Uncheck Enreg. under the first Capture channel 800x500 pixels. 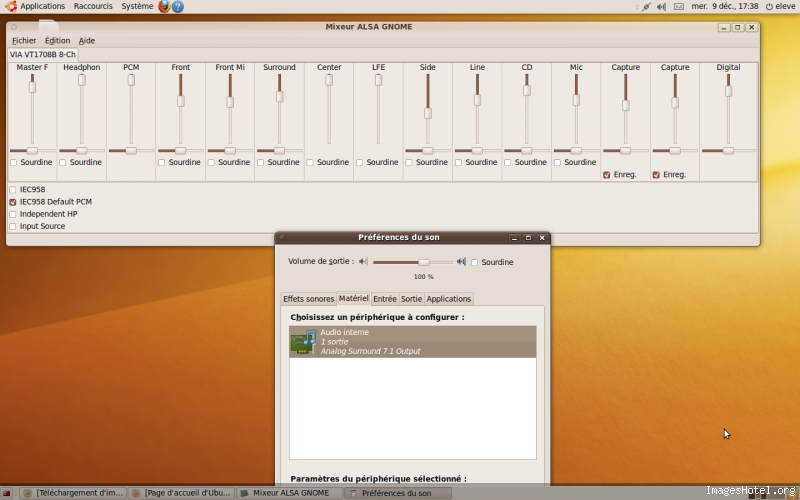[607, 174]
